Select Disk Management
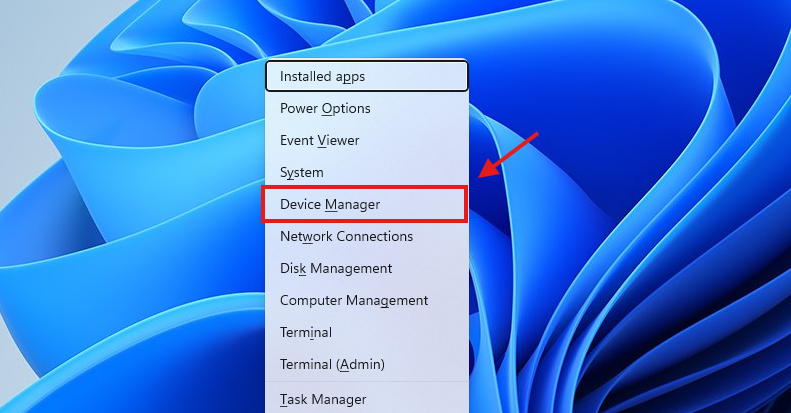The height and width of the screenshot is (413, 791). tap(367, 268)
